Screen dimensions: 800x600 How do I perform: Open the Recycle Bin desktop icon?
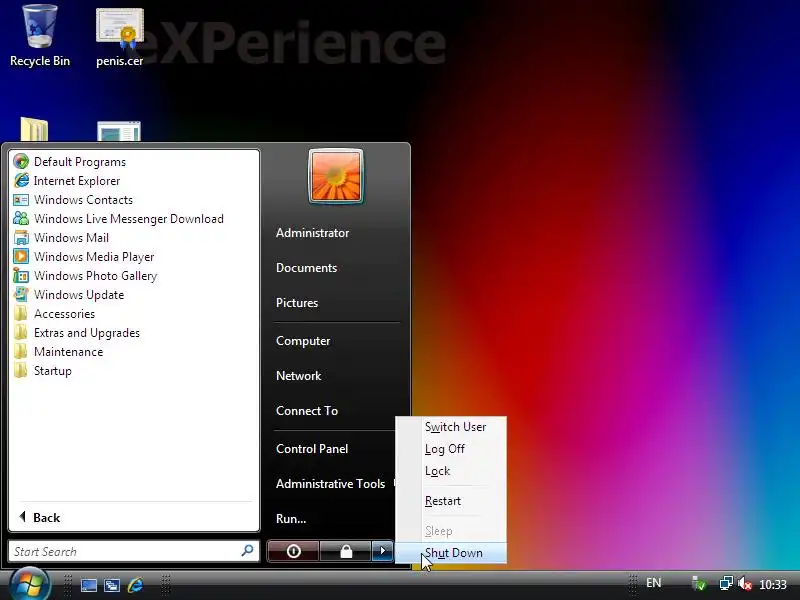point(40,36)
